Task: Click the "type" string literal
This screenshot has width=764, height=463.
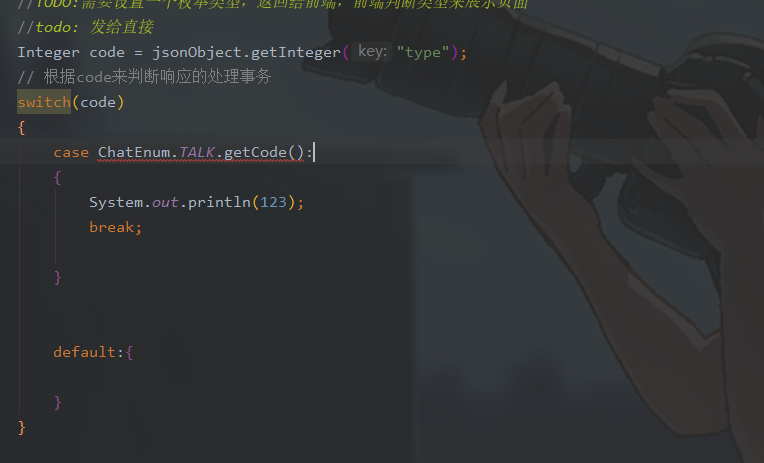Action: [x=422, y=52]
